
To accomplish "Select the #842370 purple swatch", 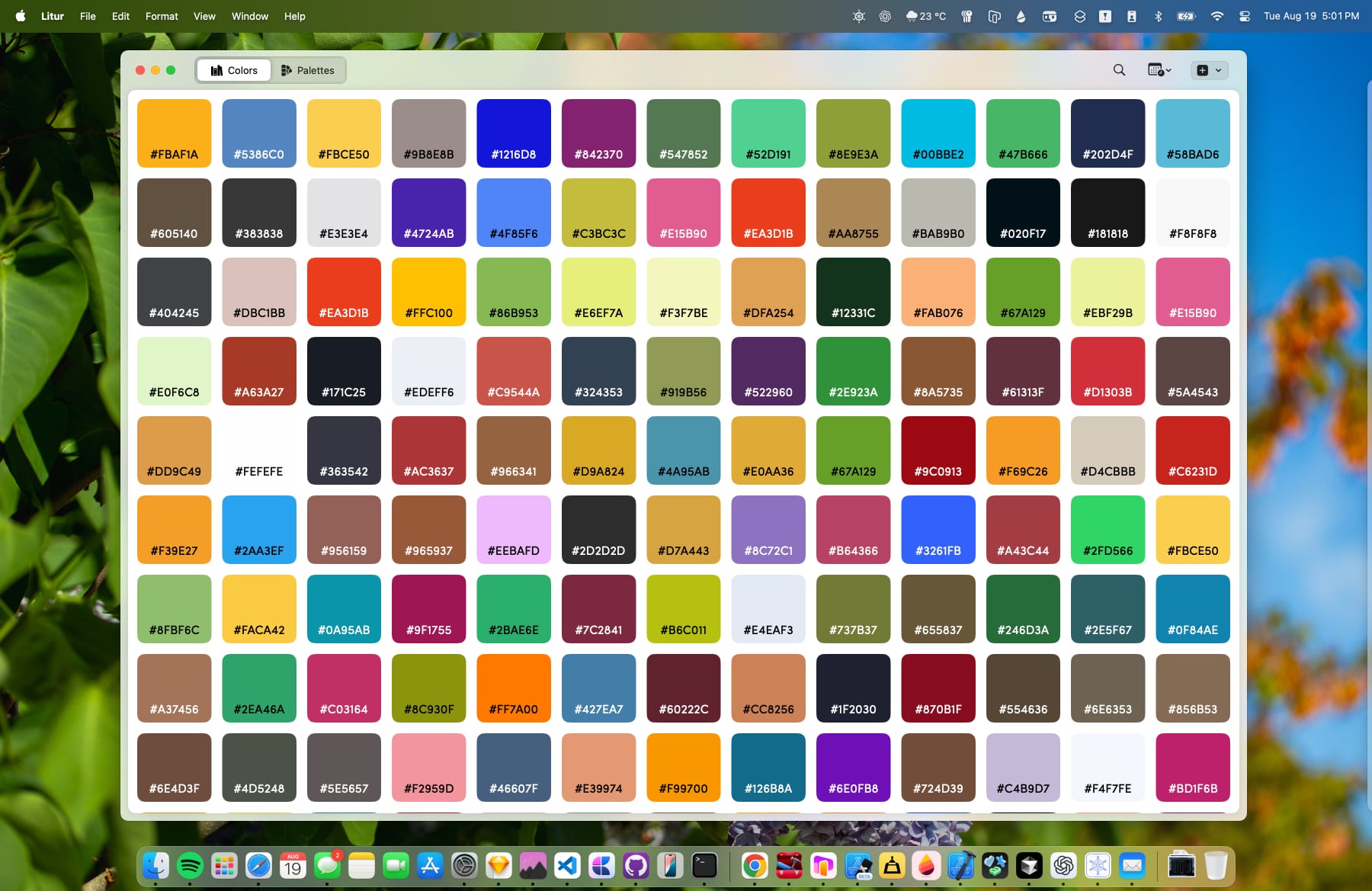I will click(598, 133).
